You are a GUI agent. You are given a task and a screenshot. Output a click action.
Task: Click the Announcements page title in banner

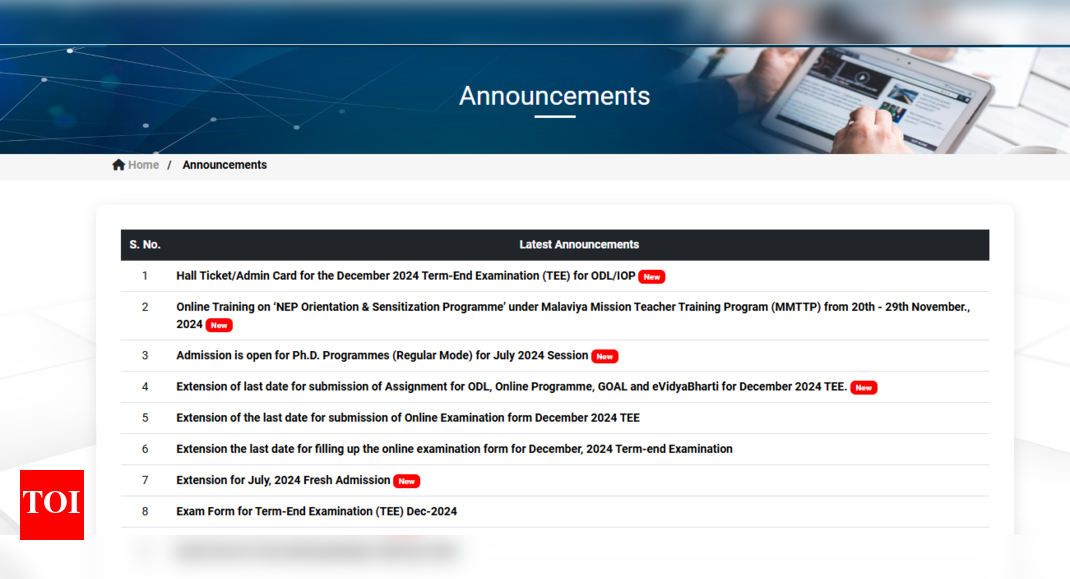pyautogui.click(x=555, y=96)
